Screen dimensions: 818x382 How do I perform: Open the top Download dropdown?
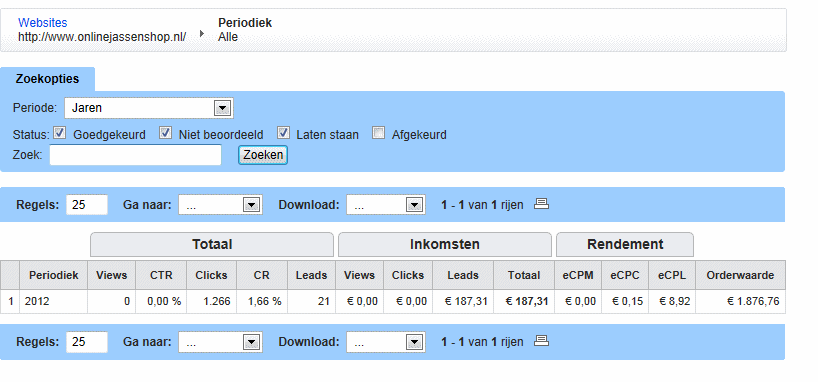pos(386,205)
